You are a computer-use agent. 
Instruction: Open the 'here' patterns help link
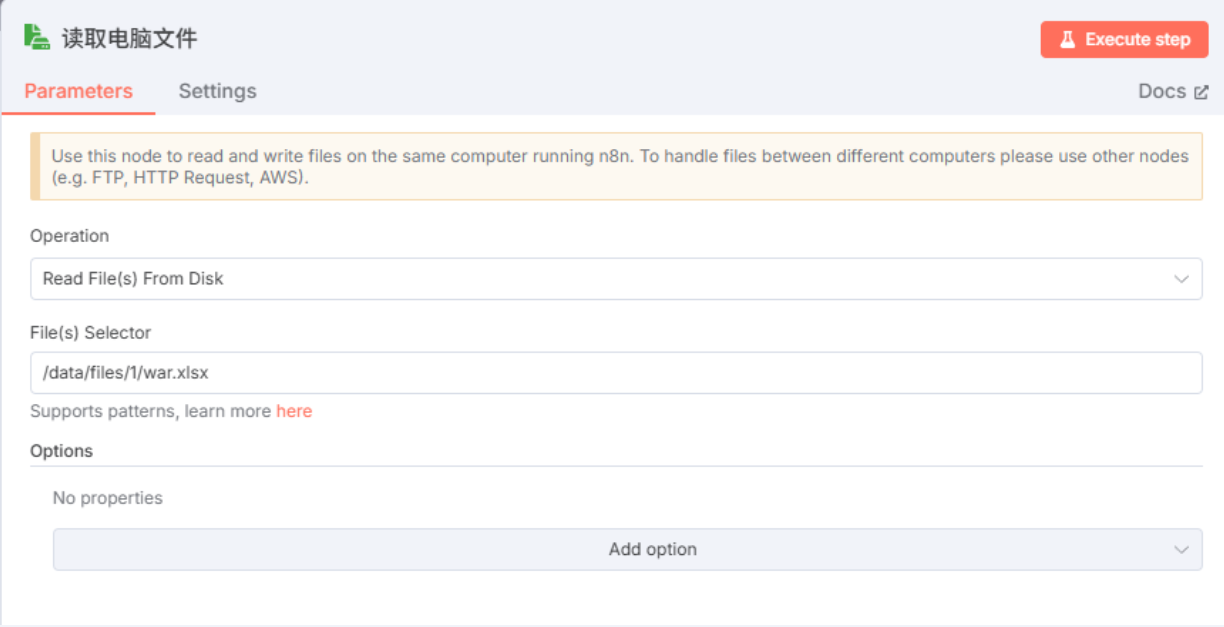coord(294,411)
